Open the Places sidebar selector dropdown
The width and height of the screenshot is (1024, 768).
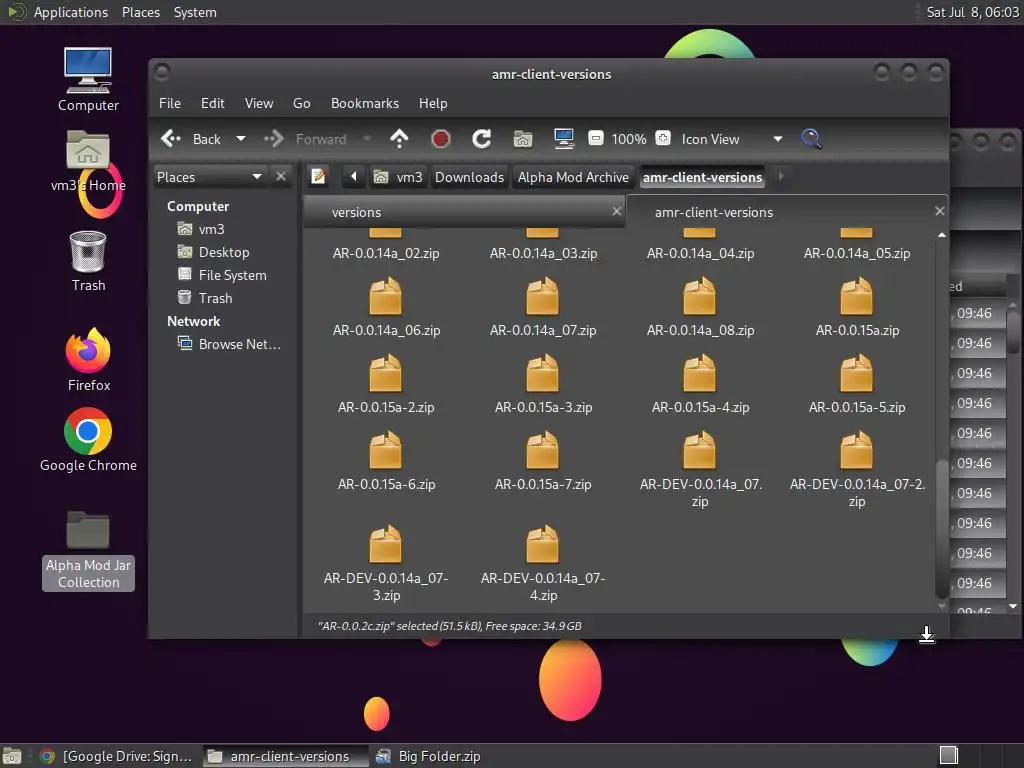click(x=256, y=177)
